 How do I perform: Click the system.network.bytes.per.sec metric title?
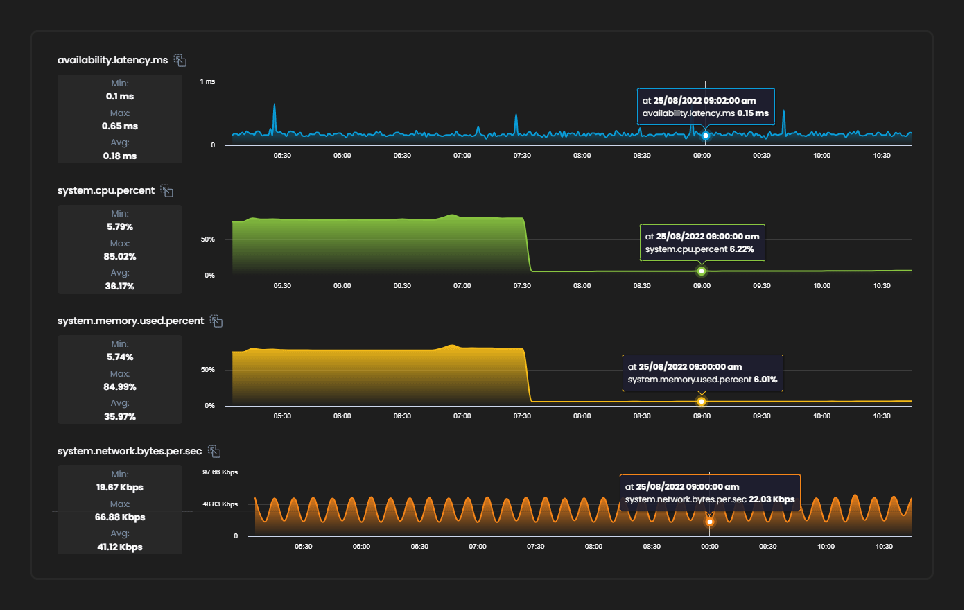coord(130,451)
